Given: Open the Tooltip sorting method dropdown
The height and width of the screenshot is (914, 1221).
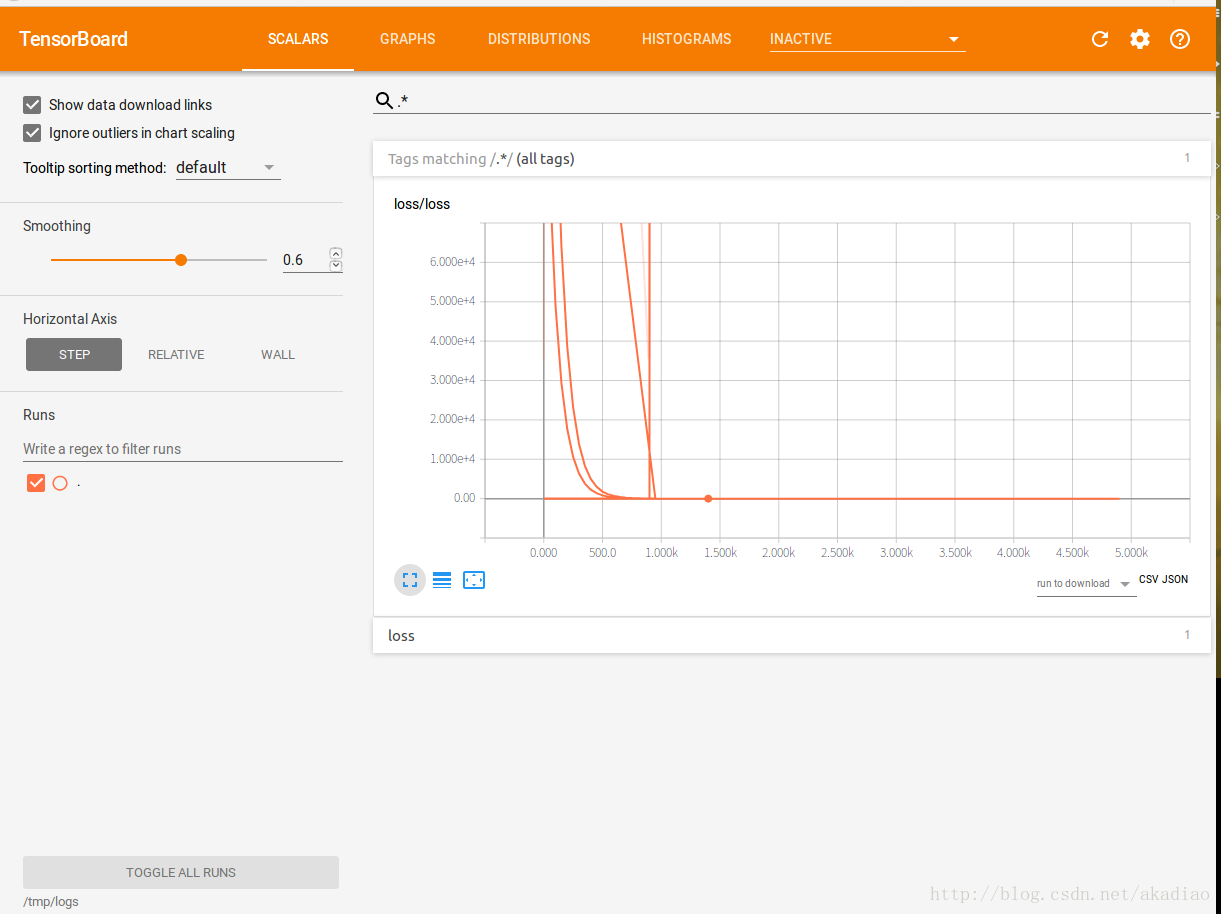Looking at the screenshot, I should 228,168.
